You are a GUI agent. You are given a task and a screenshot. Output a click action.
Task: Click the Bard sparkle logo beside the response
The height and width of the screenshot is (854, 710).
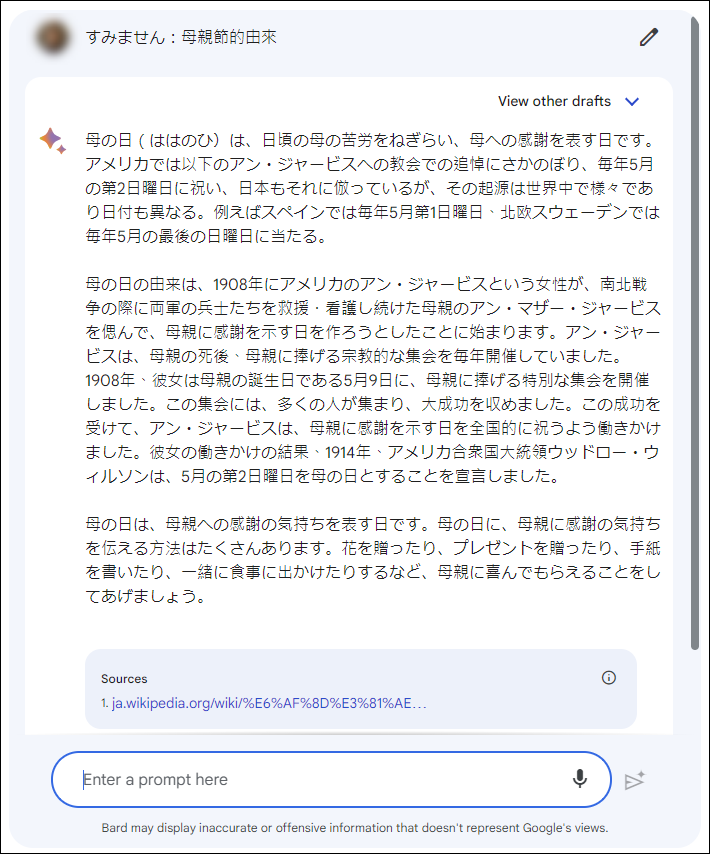(x=53, y=141)
